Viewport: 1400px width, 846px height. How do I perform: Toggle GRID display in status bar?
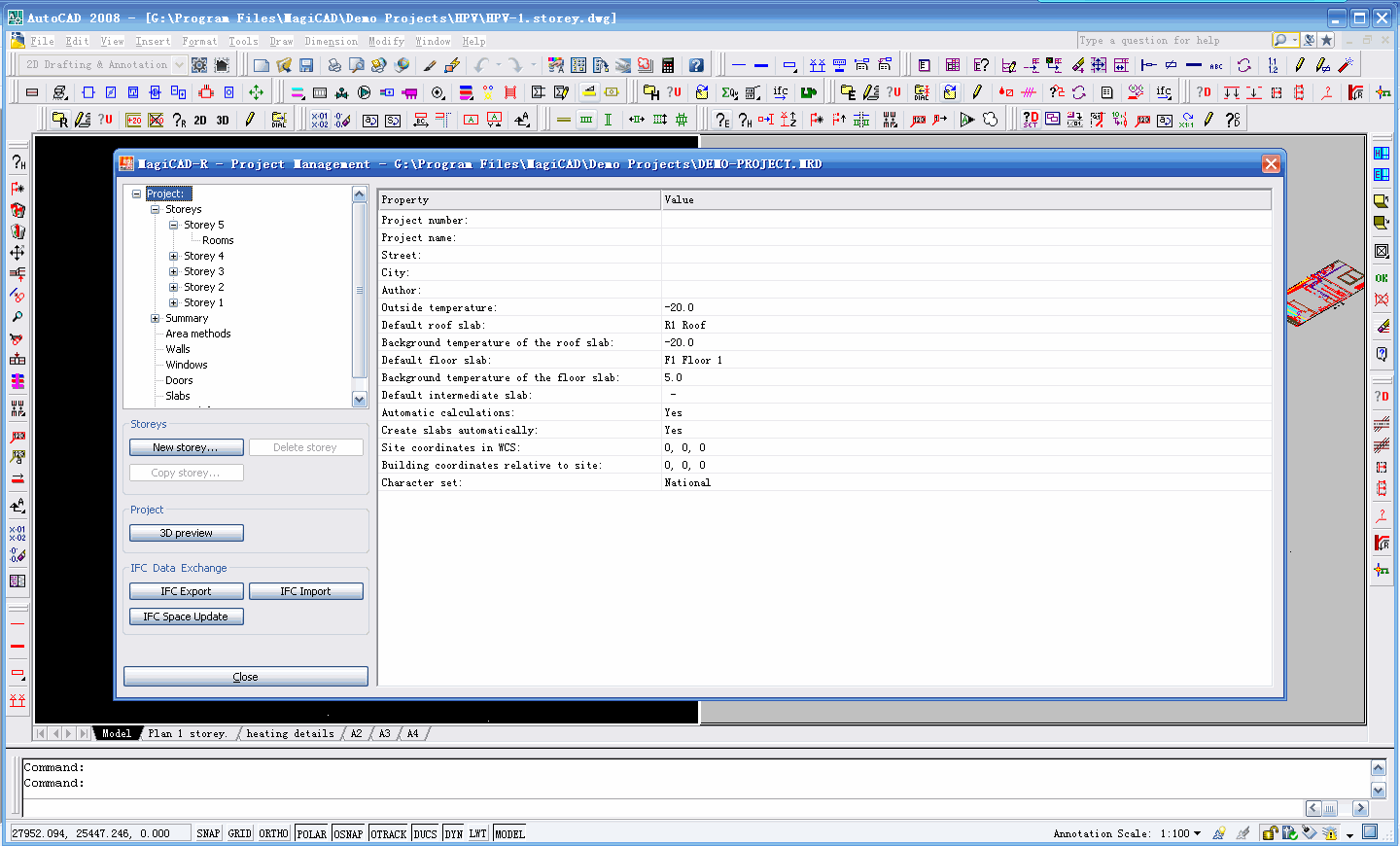pos(240,833)
